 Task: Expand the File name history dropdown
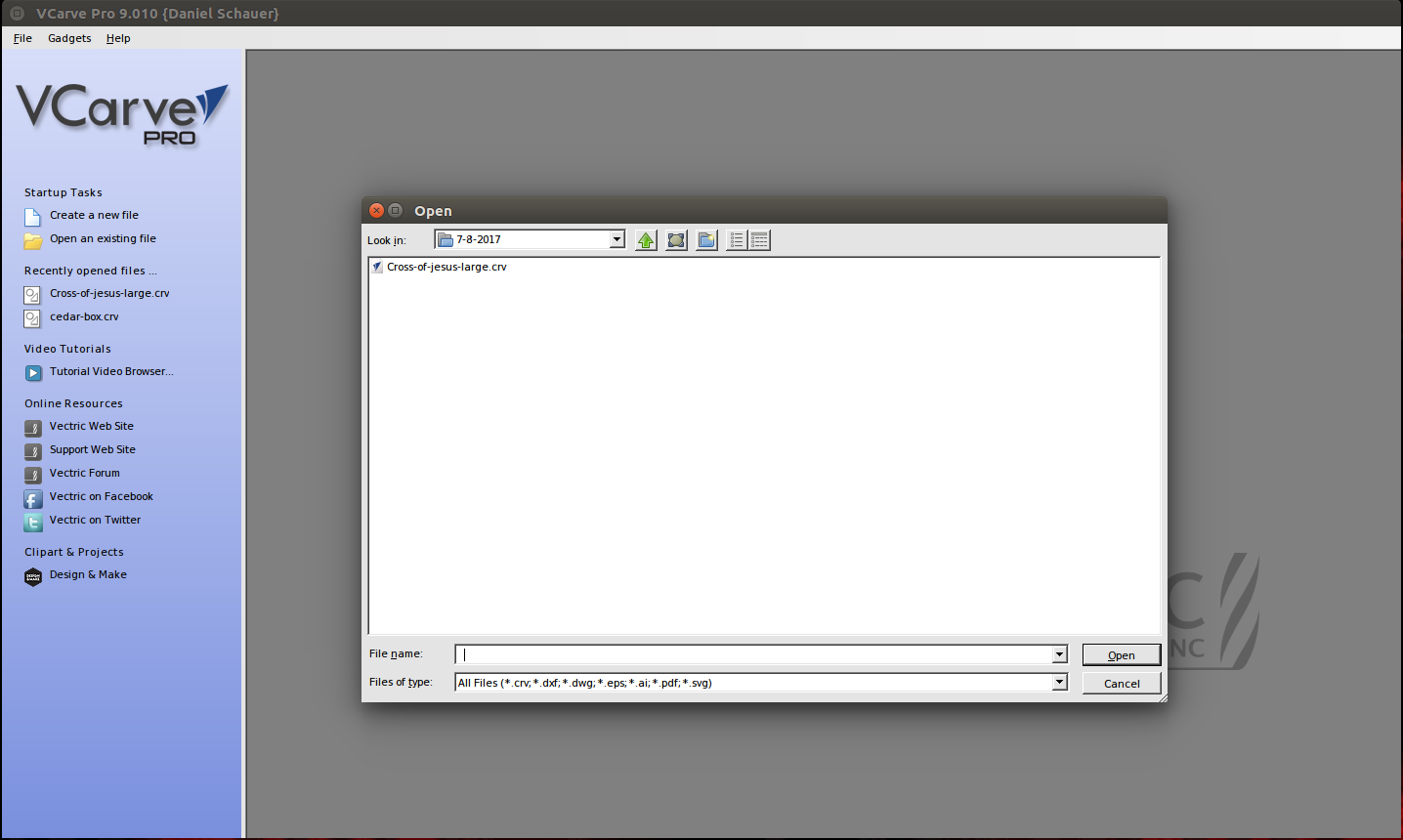[x=1058, y=653]
